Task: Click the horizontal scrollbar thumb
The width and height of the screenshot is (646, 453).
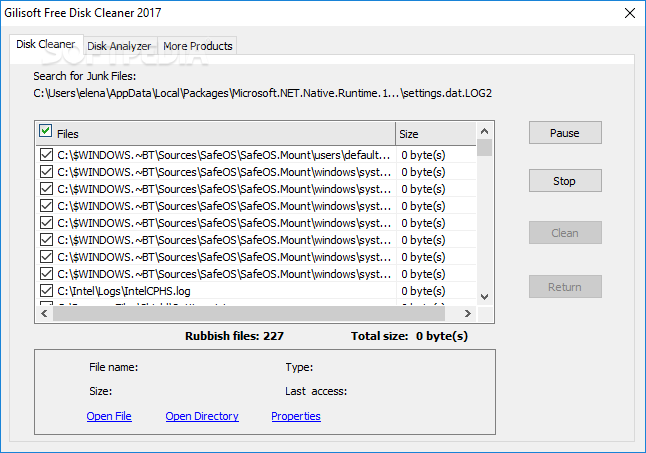Action: coord(249,313)
